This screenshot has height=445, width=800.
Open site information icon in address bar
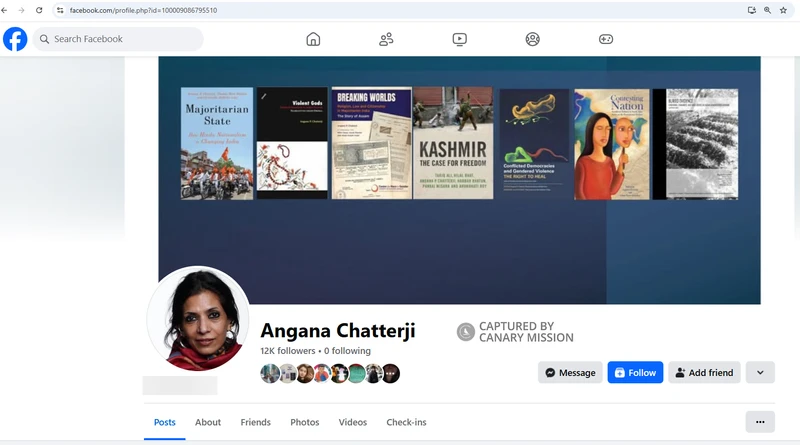tap(60, 10)
